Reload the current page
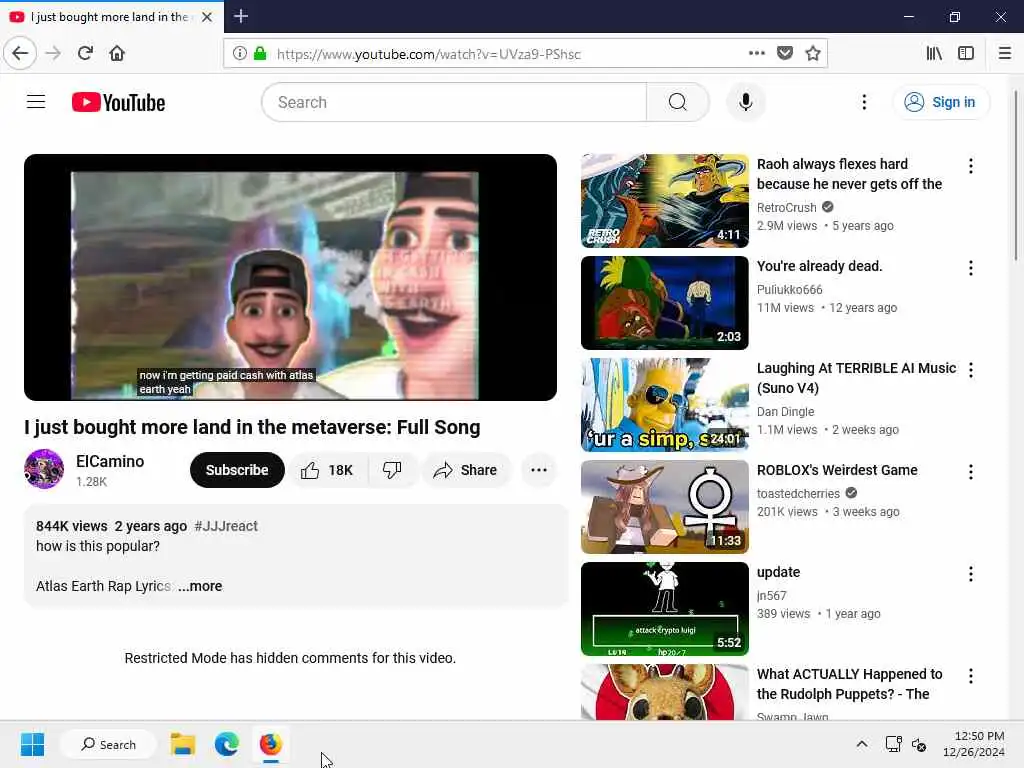 pyautogui.click(x=85, y=53)
